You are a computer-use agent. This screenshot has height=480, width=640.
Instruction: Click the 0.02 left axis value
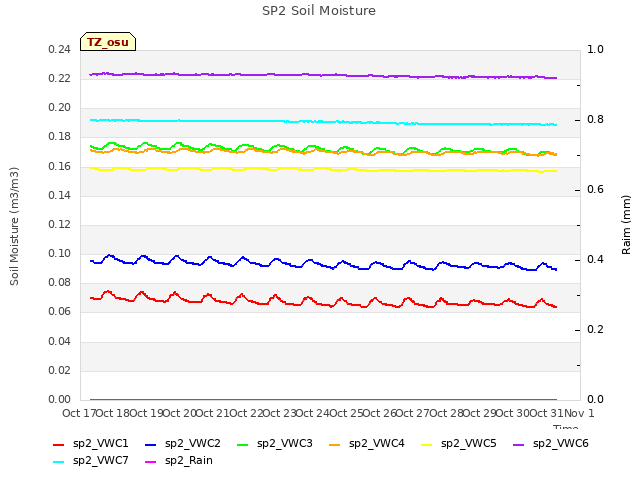tap(60, 370)
